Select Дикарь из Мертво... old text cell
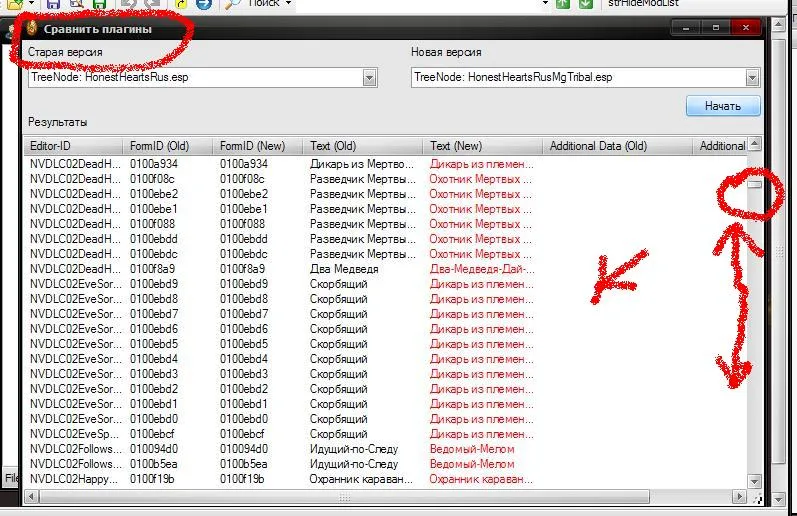 [x=362, y=164]
